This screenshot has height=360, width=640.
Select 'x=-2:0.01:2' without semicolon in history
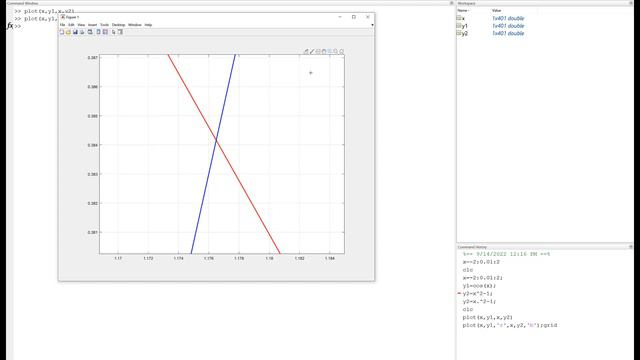(x=481, y=262)
